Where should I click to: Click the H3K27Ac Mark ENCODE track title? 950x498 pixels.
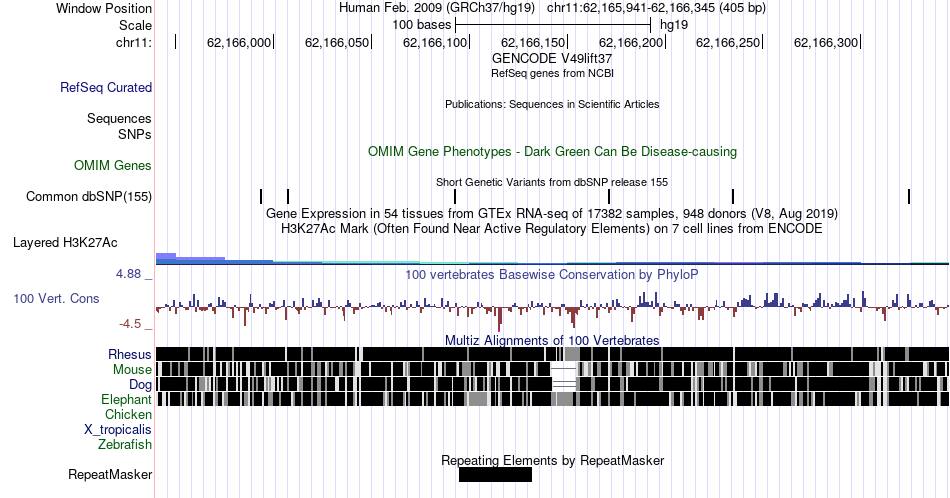[x=552, y=228]
